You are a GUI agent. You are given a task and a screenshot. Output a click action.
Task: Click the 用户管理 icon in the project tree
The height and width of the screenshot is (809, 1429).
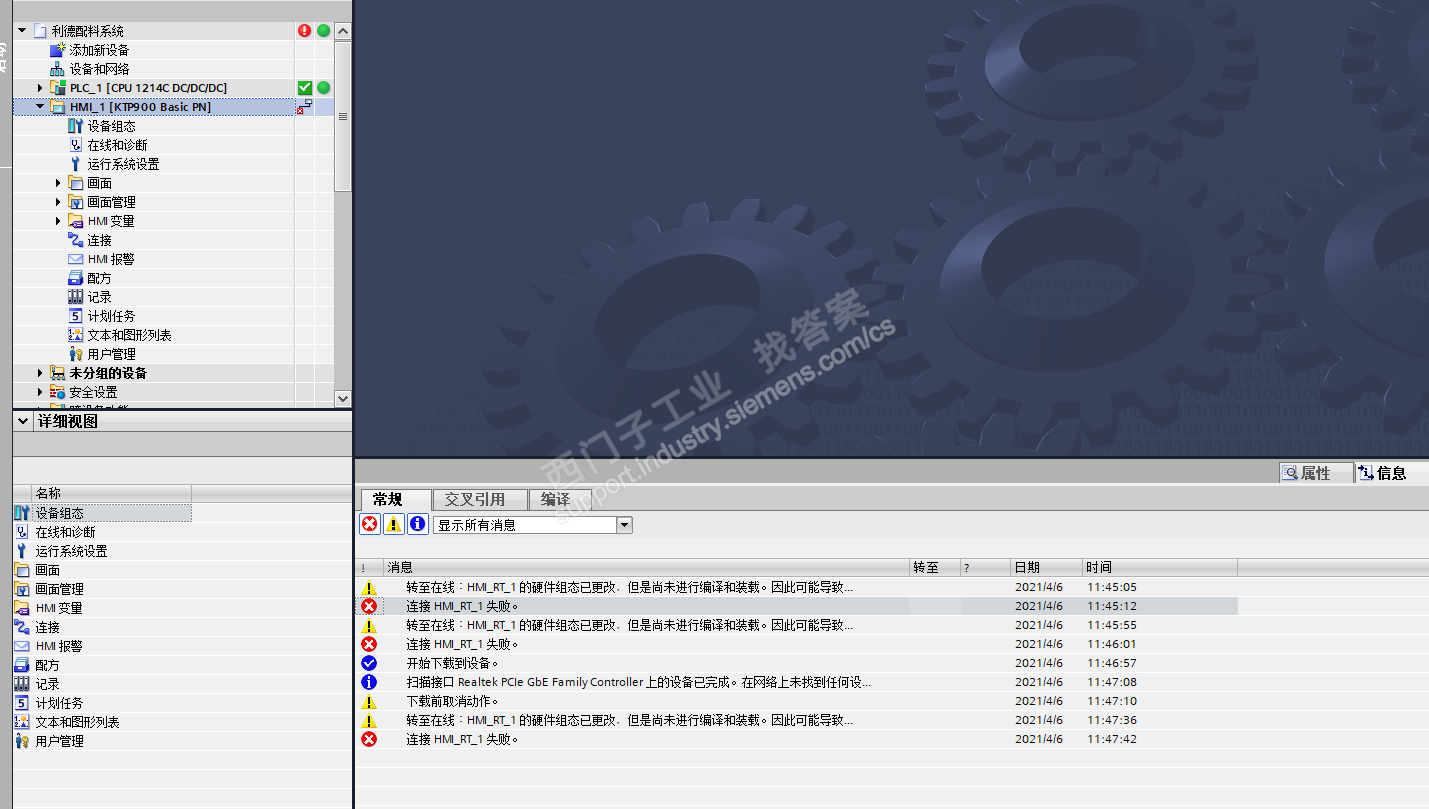click(x=75, y=354)
